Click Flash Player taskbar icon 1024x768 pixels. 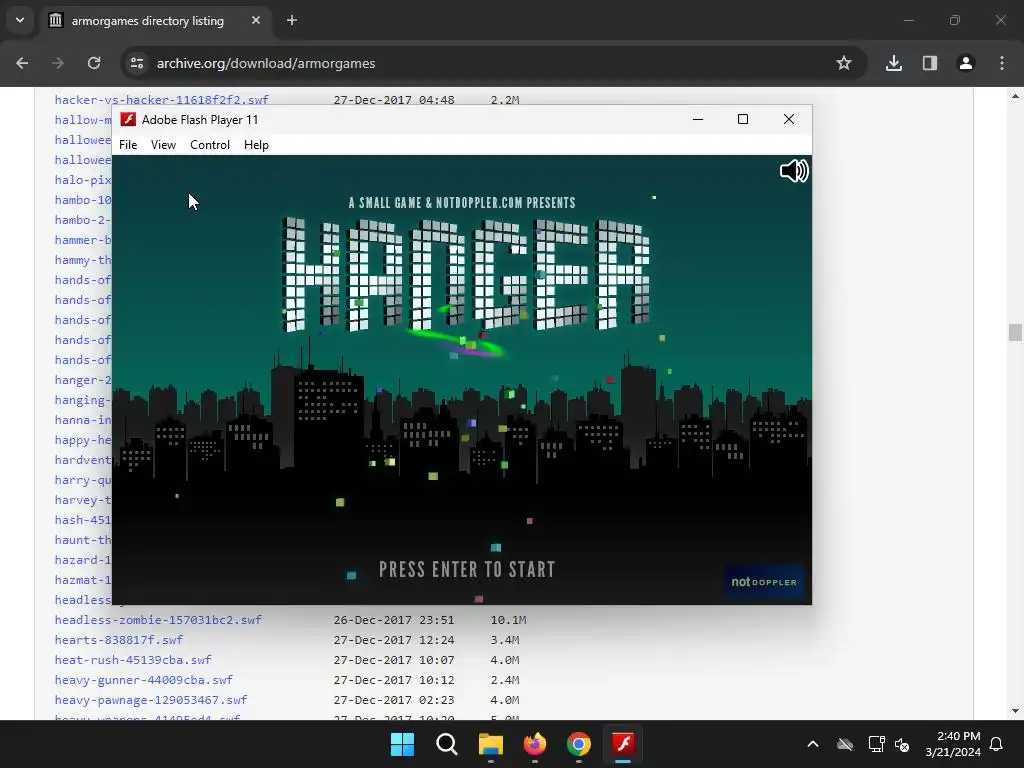pyautogui.click(x=623, y=744)
